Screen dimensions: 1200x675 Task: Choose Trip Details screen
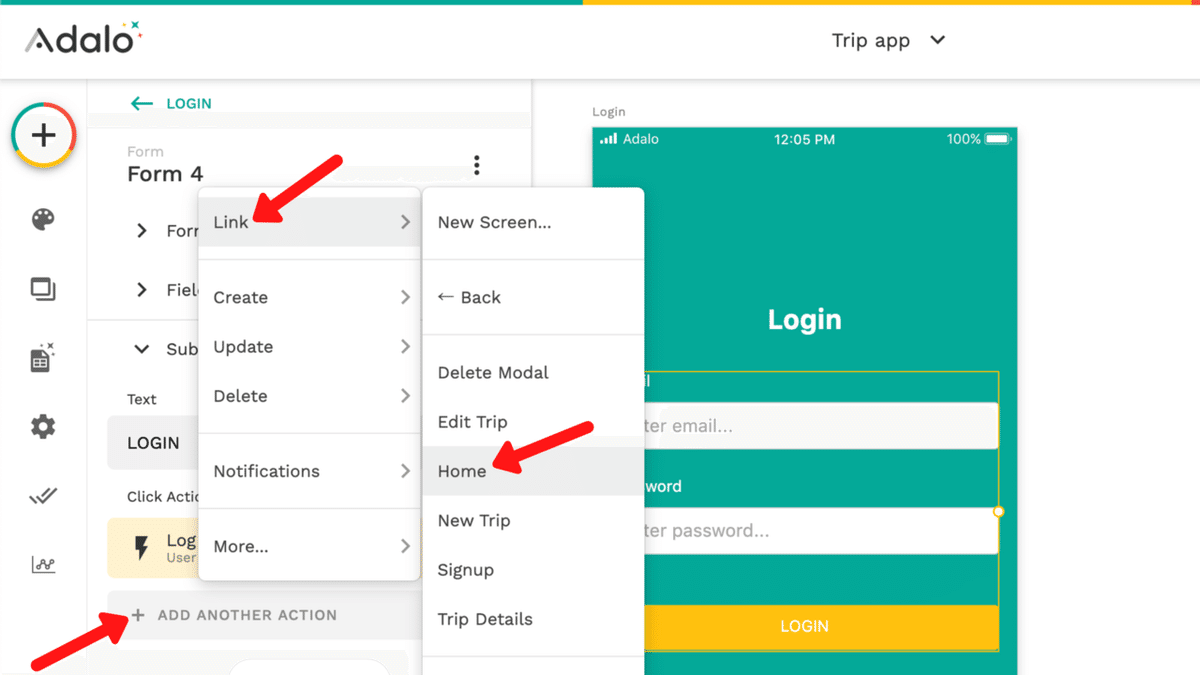pos(533,619)
